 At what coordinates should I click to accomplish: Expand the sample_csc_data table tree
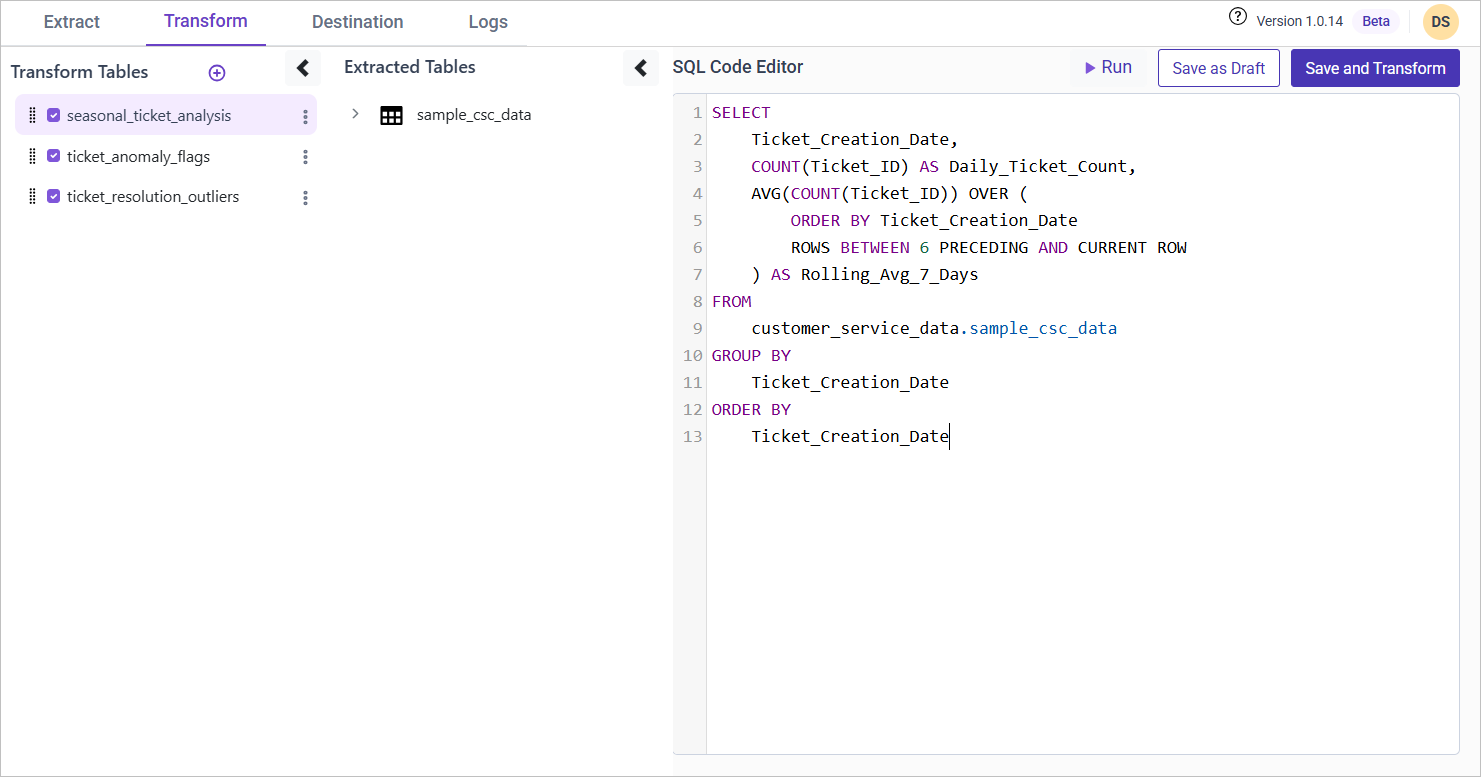coord(355,114)
